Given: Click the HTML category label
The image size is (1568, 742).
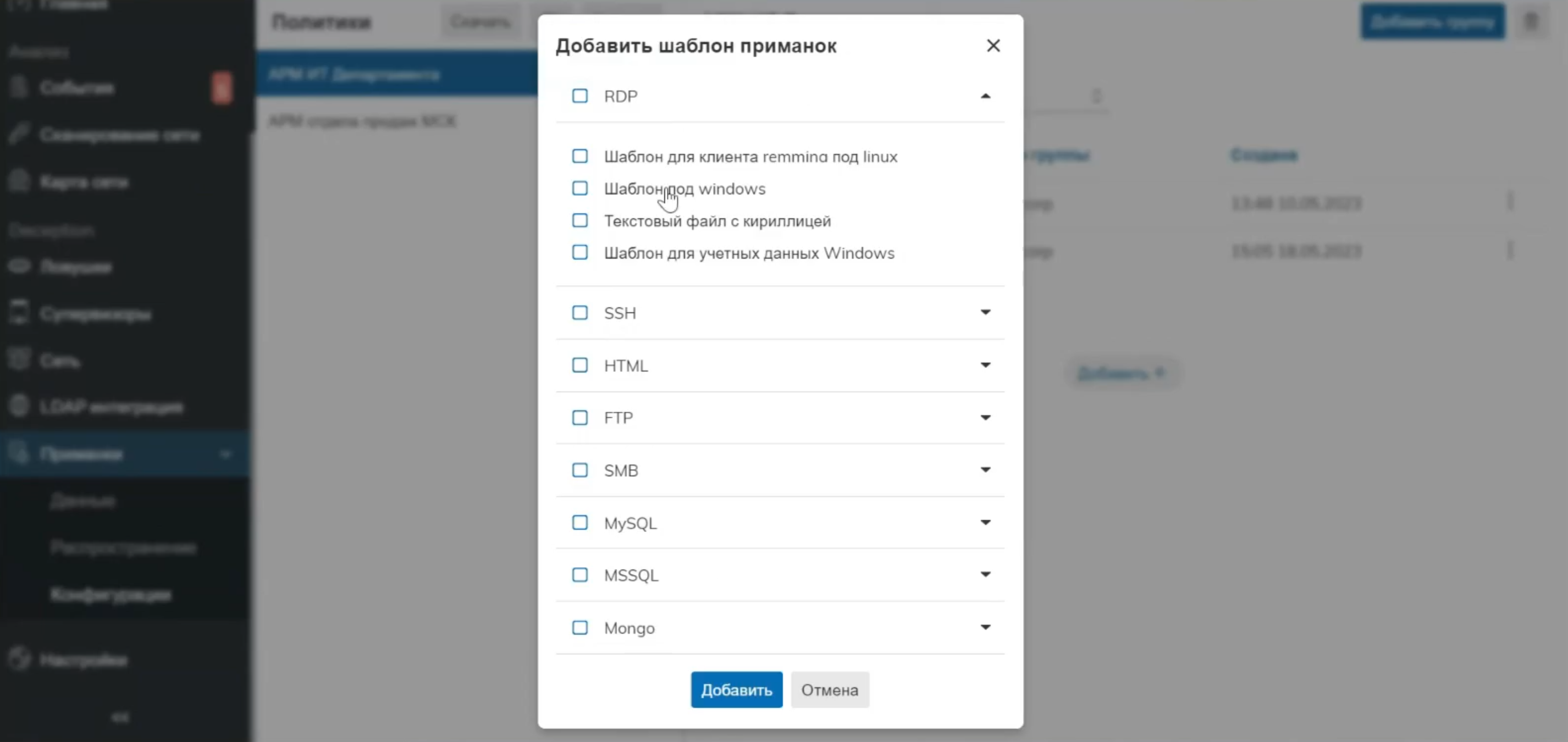Looking at the screenshot, I should pyautogui.click(x=626, y=366).
